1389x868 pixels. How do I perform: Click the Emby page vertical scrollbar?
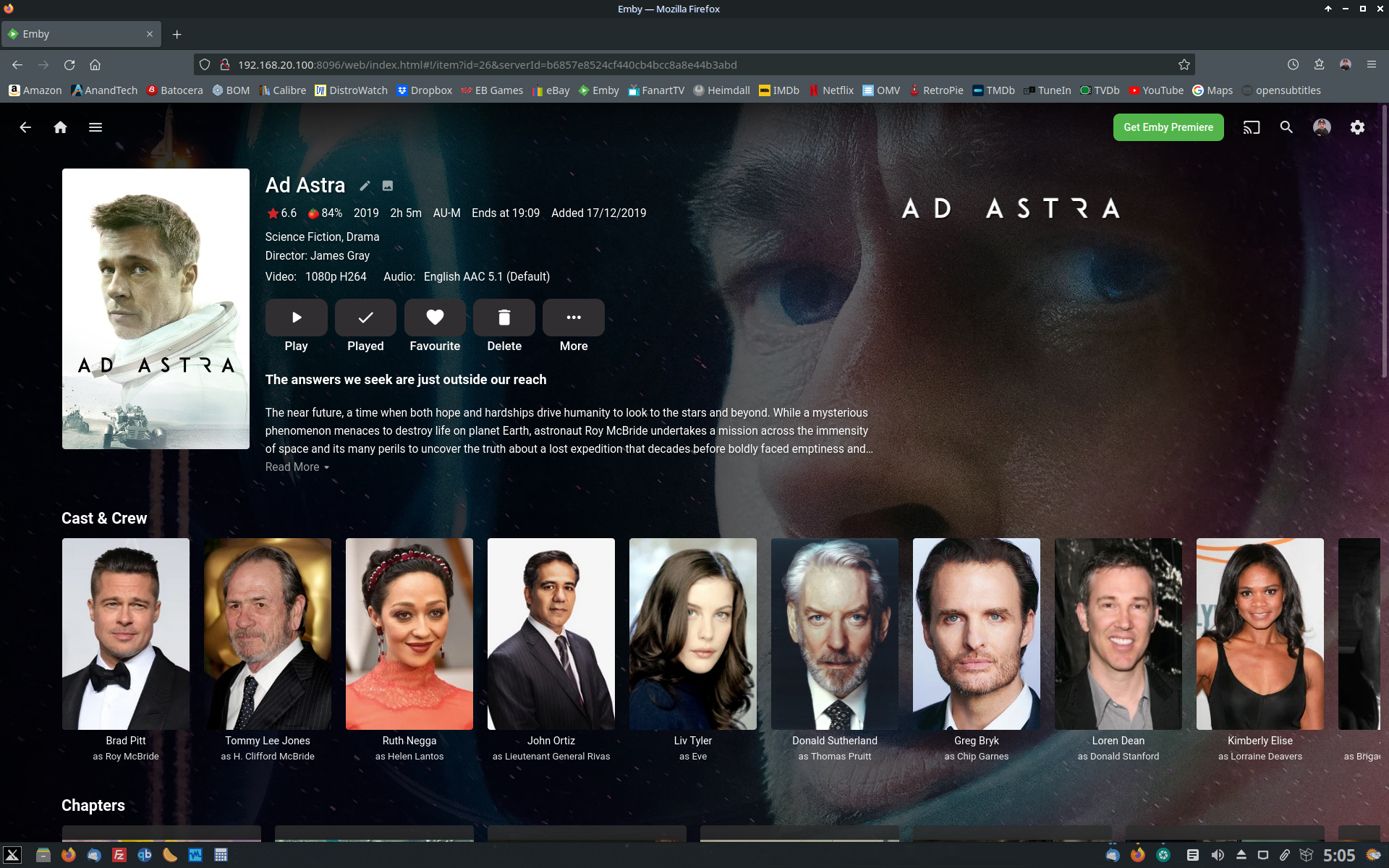[1385, 242]
